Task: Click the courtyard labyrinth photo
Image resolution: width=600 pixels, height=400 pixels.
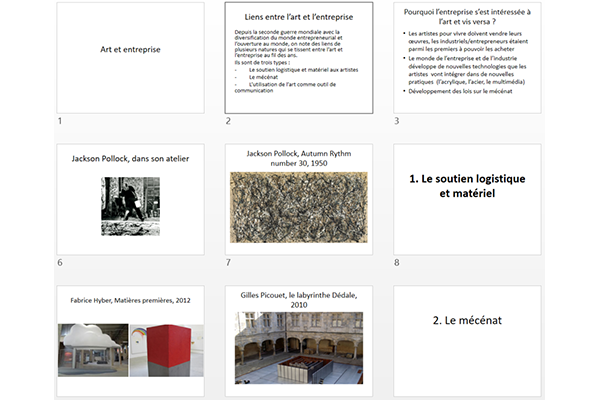Action: click(299, 348)
